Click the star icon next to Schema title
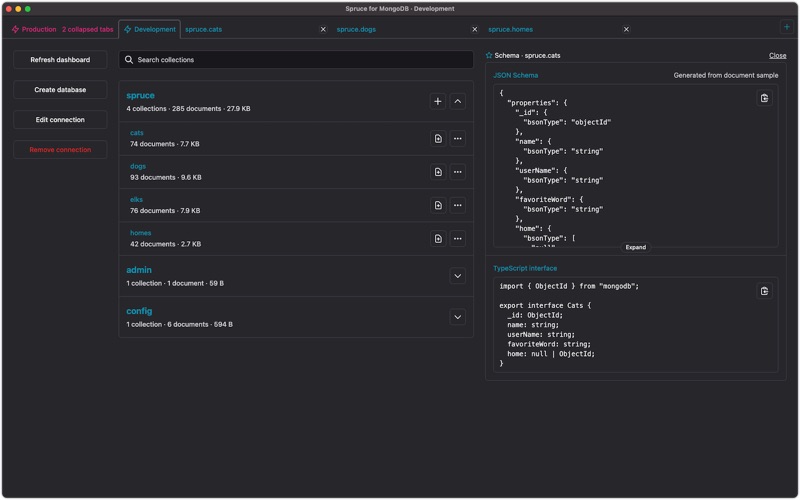This screenshot has height=500, width=800. coord(489,55)
